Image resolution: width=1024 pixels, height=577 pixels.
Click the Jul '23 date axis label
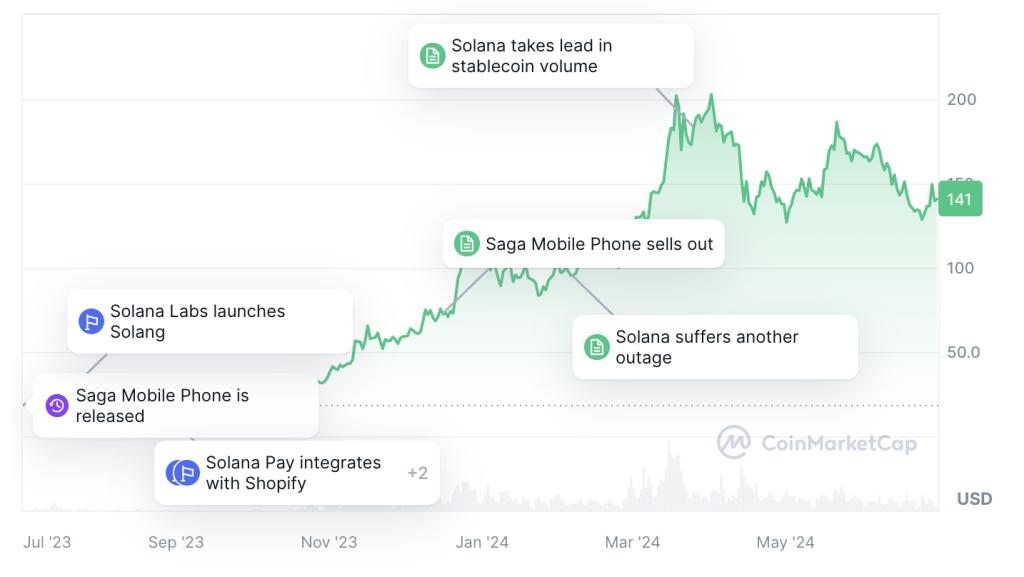47,542
